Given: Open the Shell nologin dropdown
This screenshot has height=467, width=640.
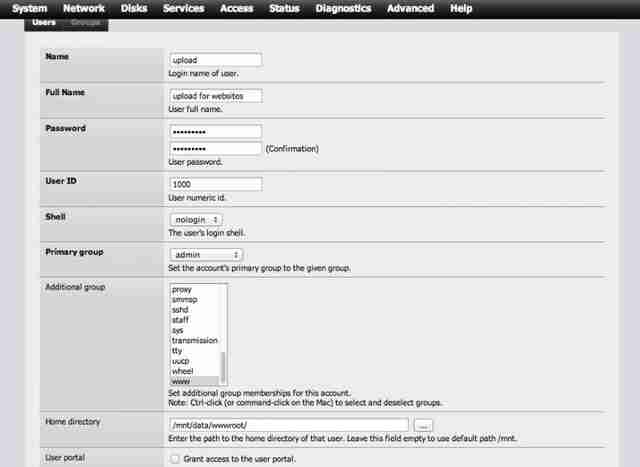Looking at the screenshot, I should (x=196, y=220).
